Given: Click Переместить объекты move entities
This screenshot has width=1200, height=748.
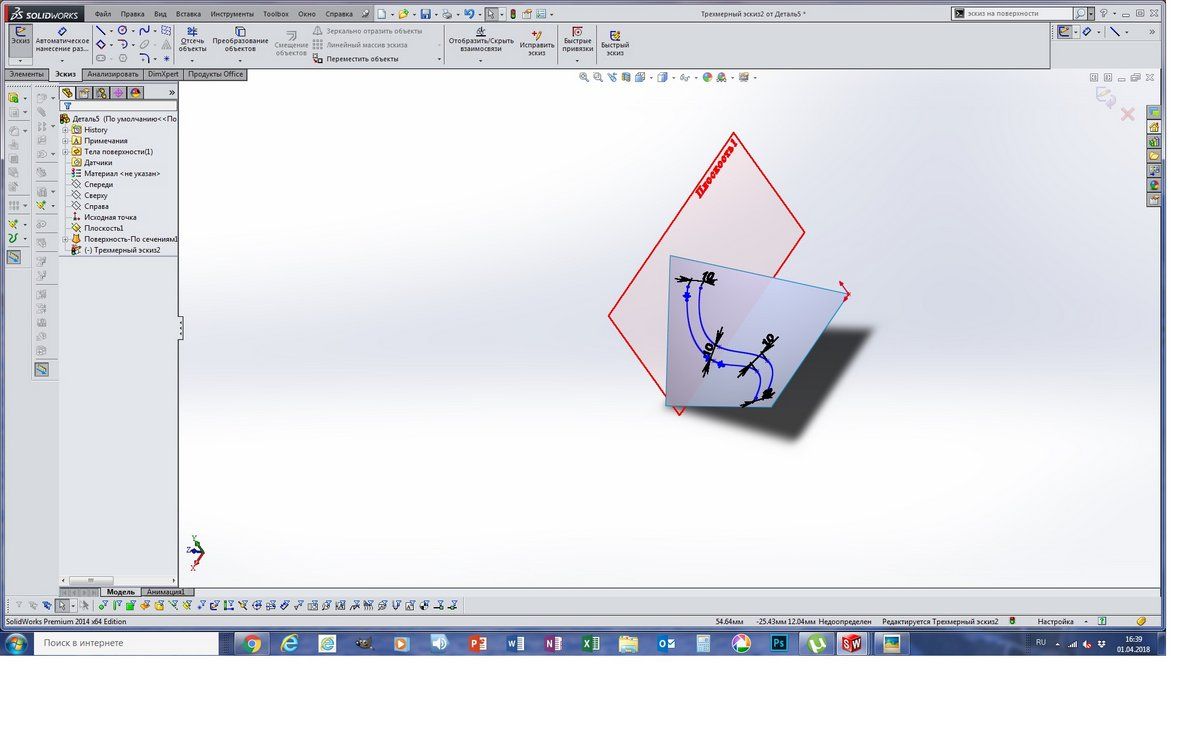Looking at the screenshot, I should [355, 59].
